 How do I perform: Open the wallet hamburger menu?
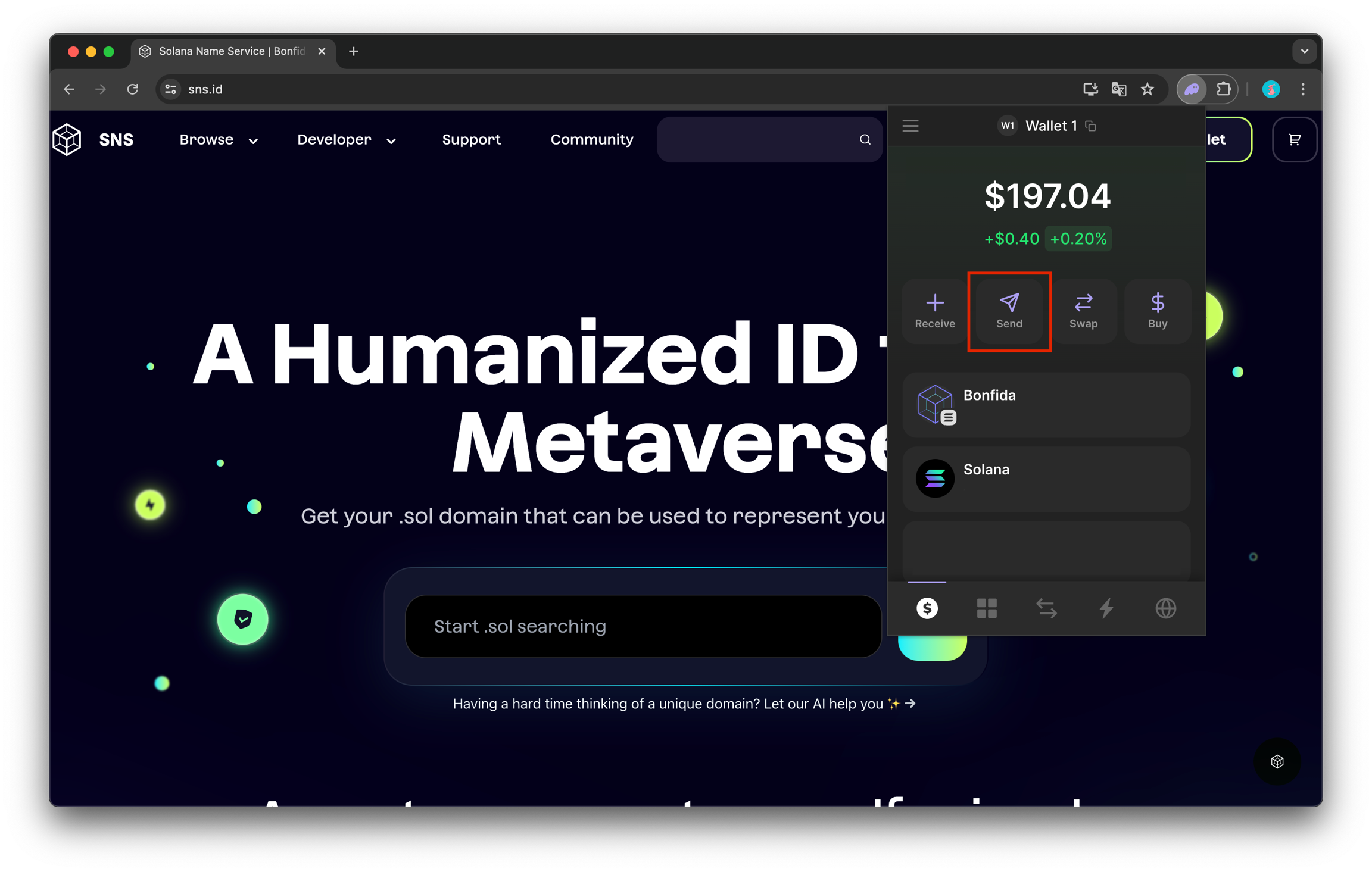[910, 126]
